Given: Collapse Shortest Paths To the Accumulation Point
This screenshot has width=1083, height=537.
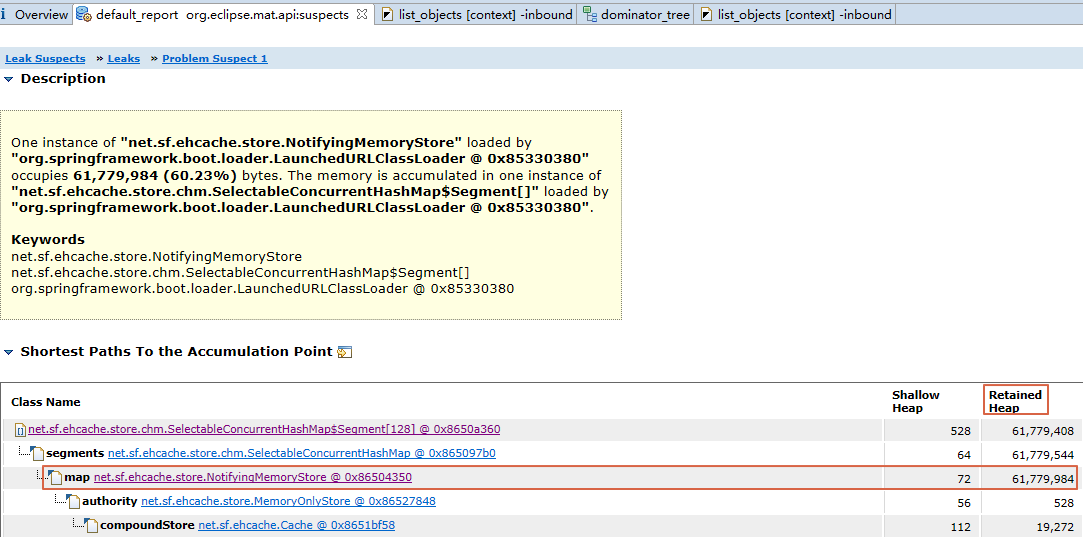Looking at the screenshot, I should click(9, 352).
